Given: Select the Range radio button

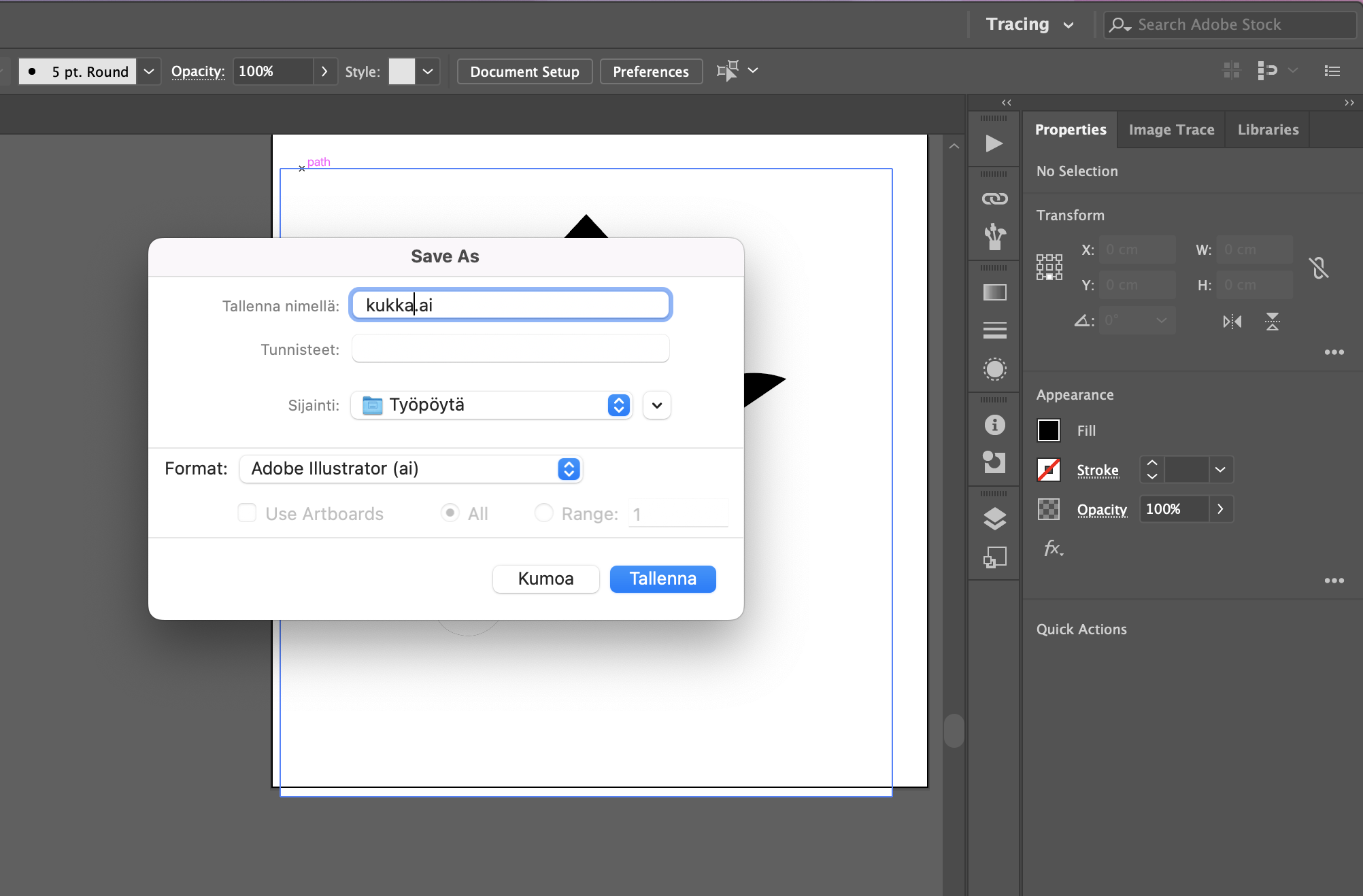Looking at the screenshot, I should tap(543, 513).
